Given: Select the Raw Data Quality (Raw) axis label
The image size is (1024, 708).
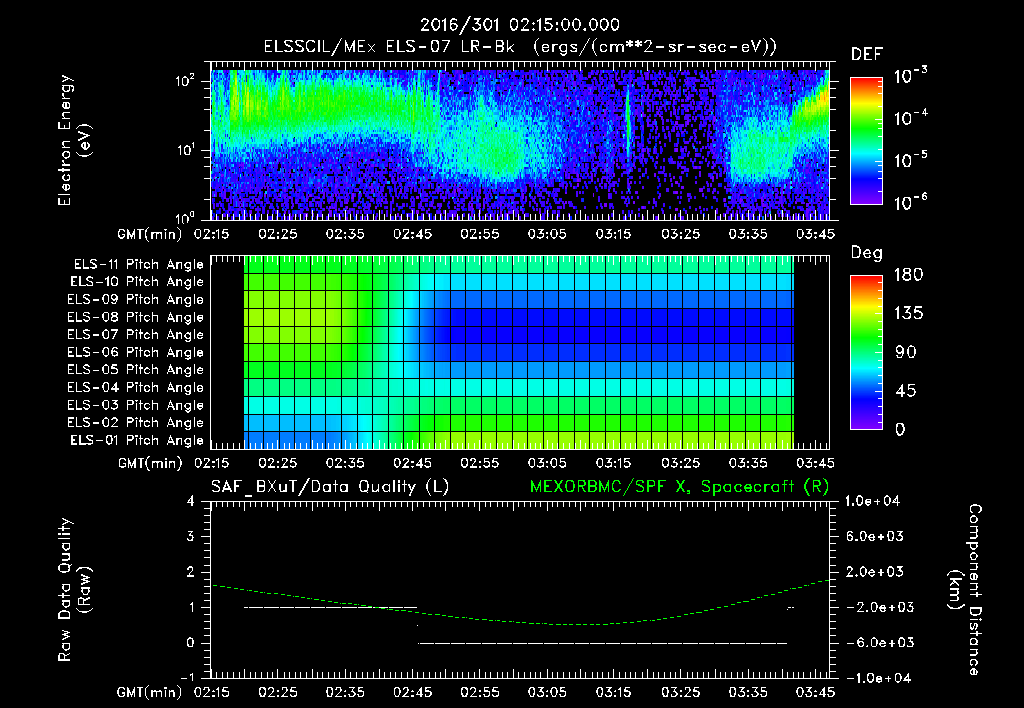Looking at the screenshot, I should coord(74,590).
